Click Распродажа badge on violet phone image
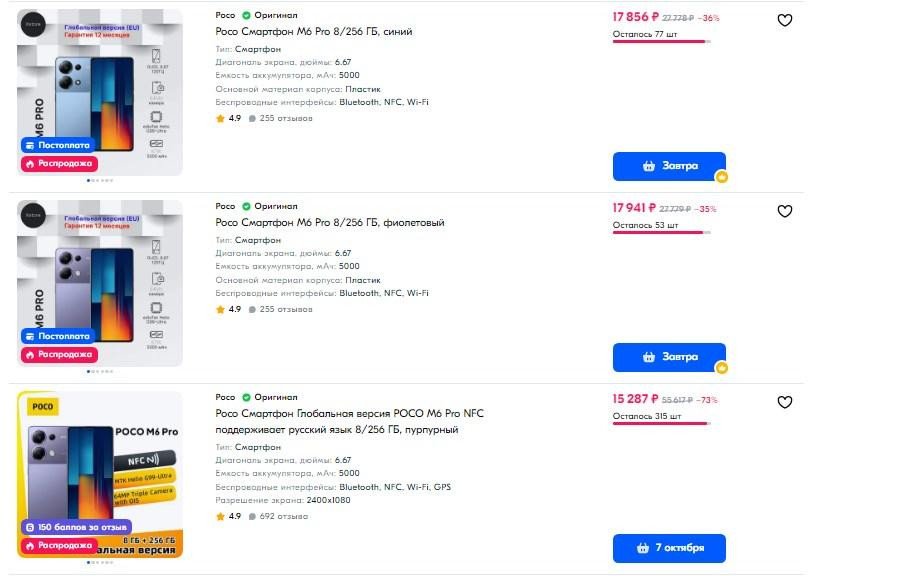The width and height of the screenshot is (914, 576). [x=59, y=354]
